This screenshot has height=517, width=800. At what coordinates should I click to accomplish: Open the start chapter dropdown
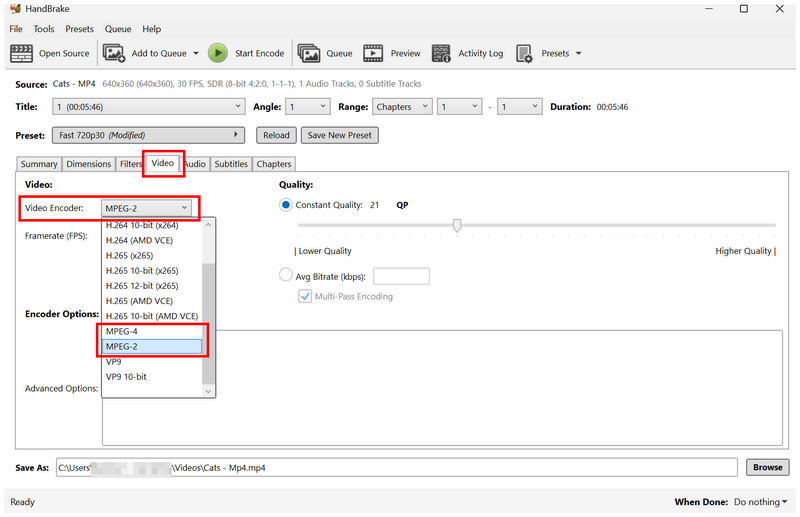[459, 107]
